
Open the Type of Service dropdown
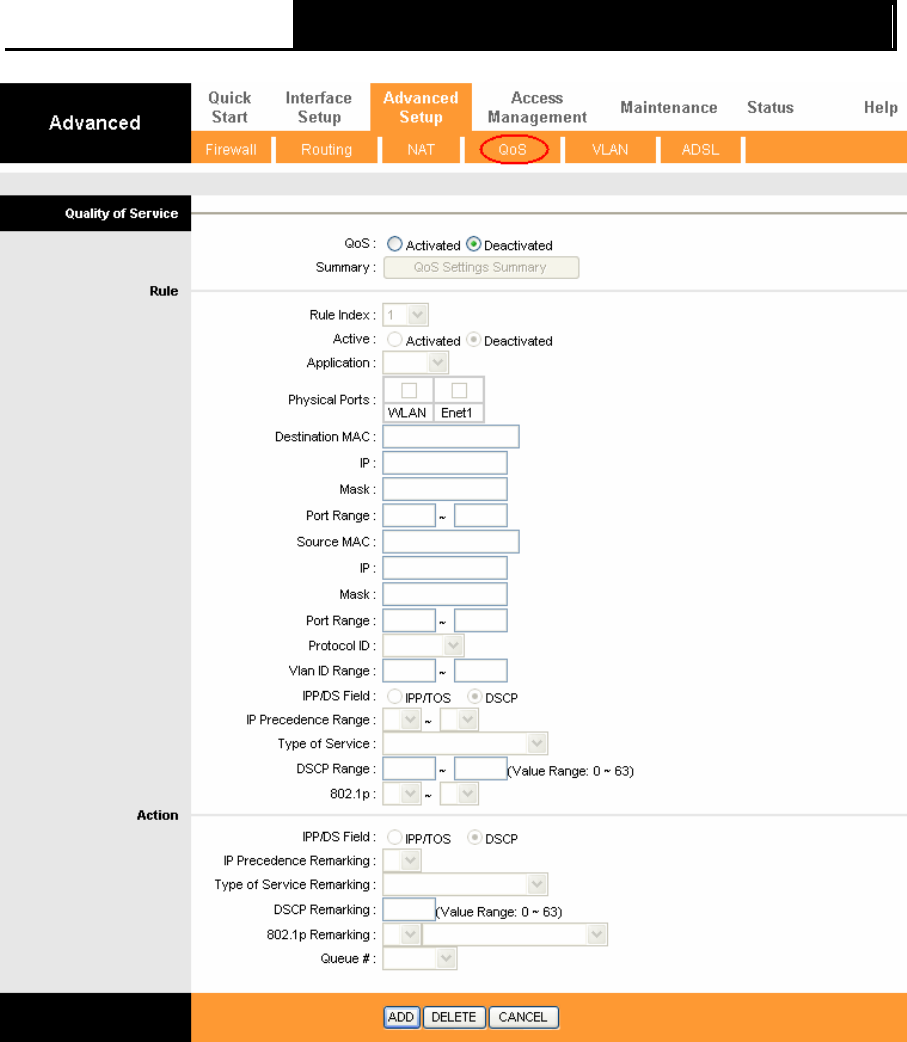(465, 744)
